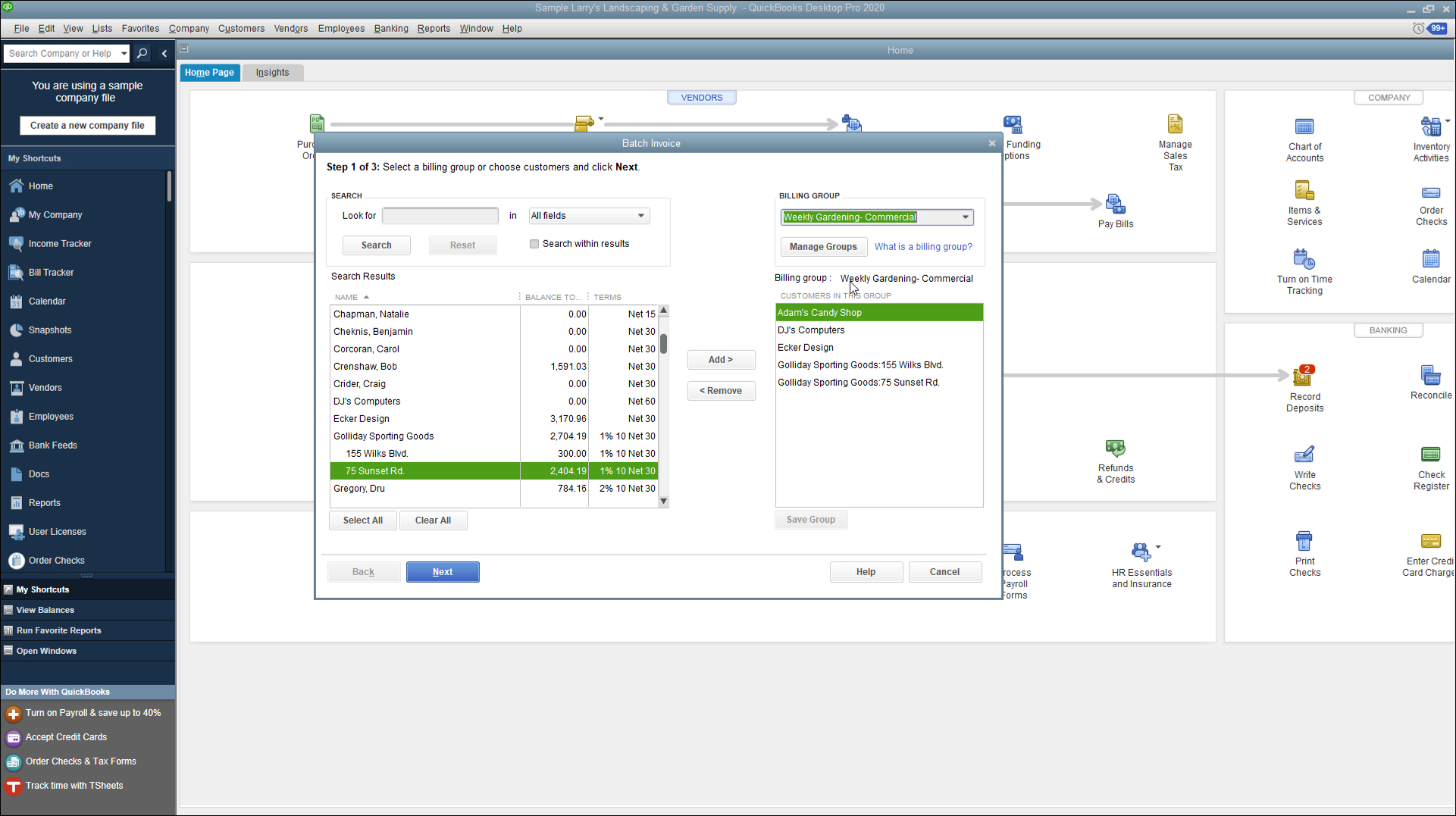Click Select All button
The image size is (1456, 816).
(x=362, y=521)
